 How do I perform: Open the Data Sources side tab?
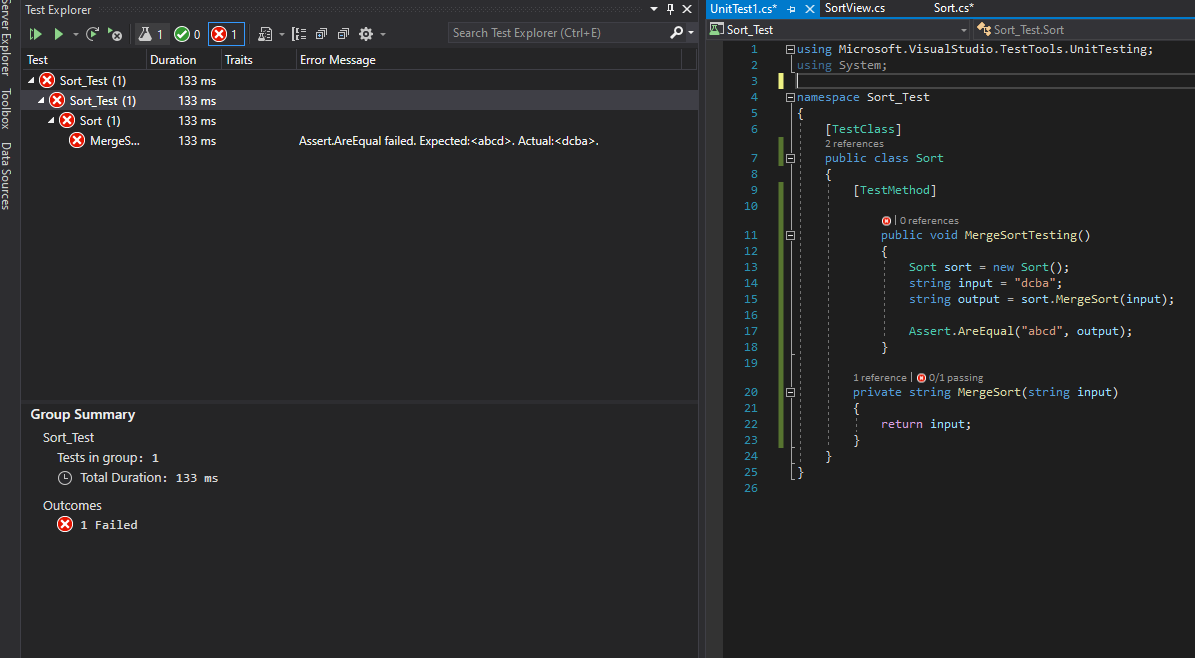click(x=6, y=176)
